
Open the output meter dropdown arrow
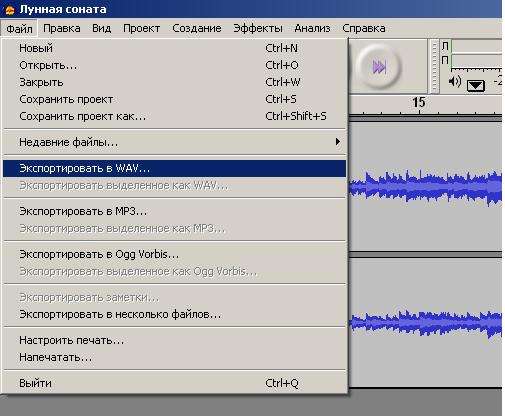[476, 85]
